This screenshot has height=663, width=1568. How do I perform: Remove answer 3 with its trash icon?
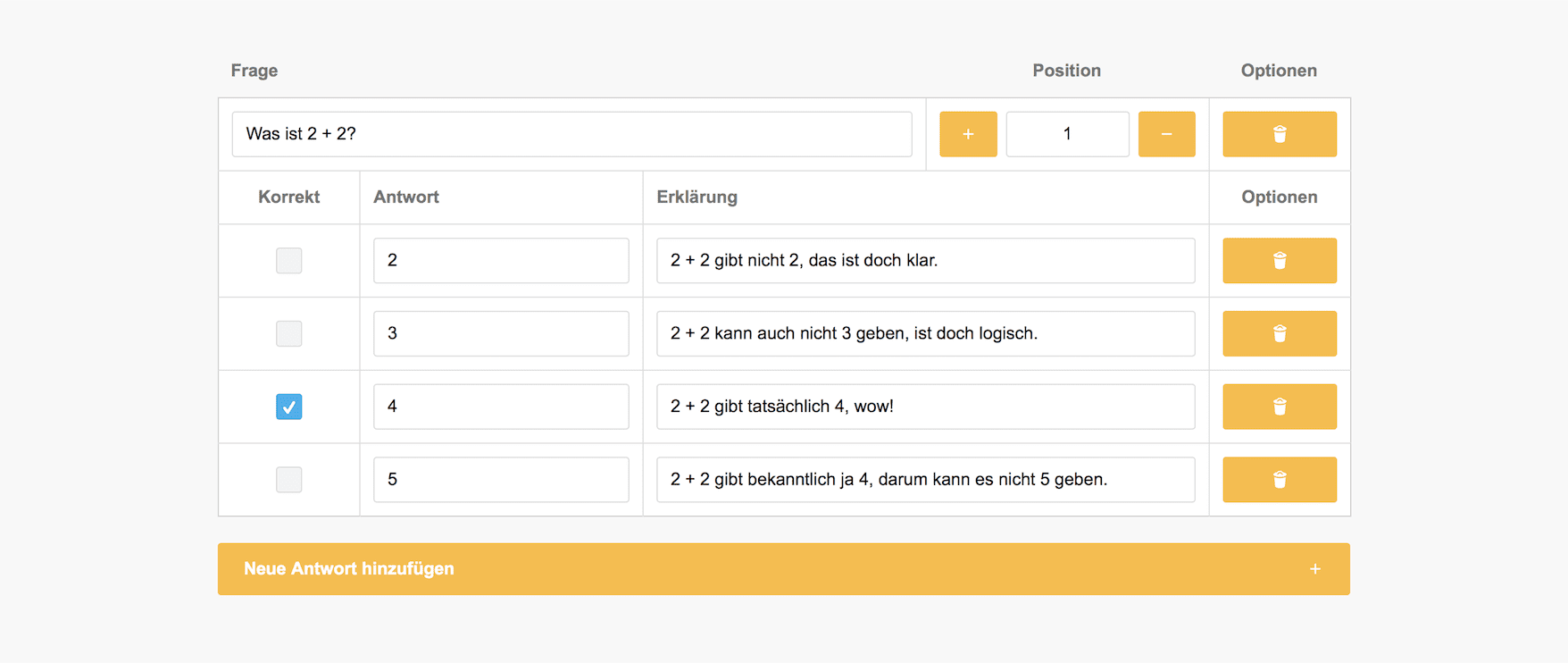tap(1279, 334)
